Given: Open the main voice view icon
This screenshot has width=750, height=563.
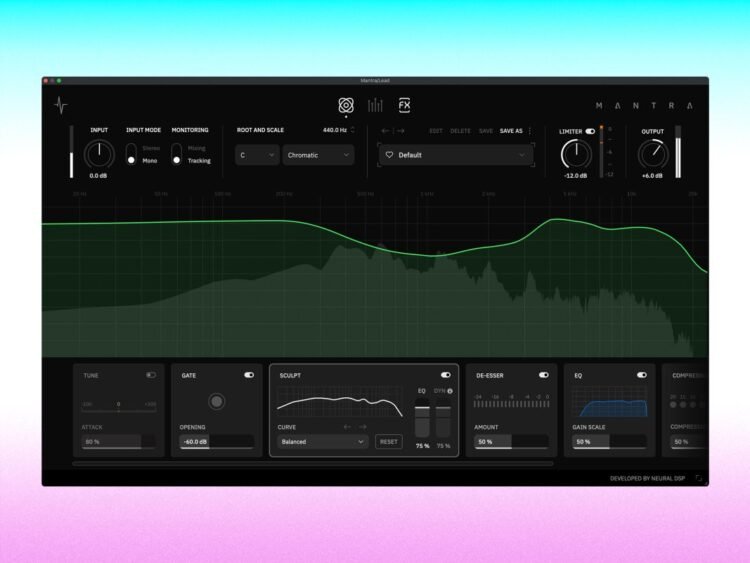Looking at the screenshot, I should pos(346,105).
